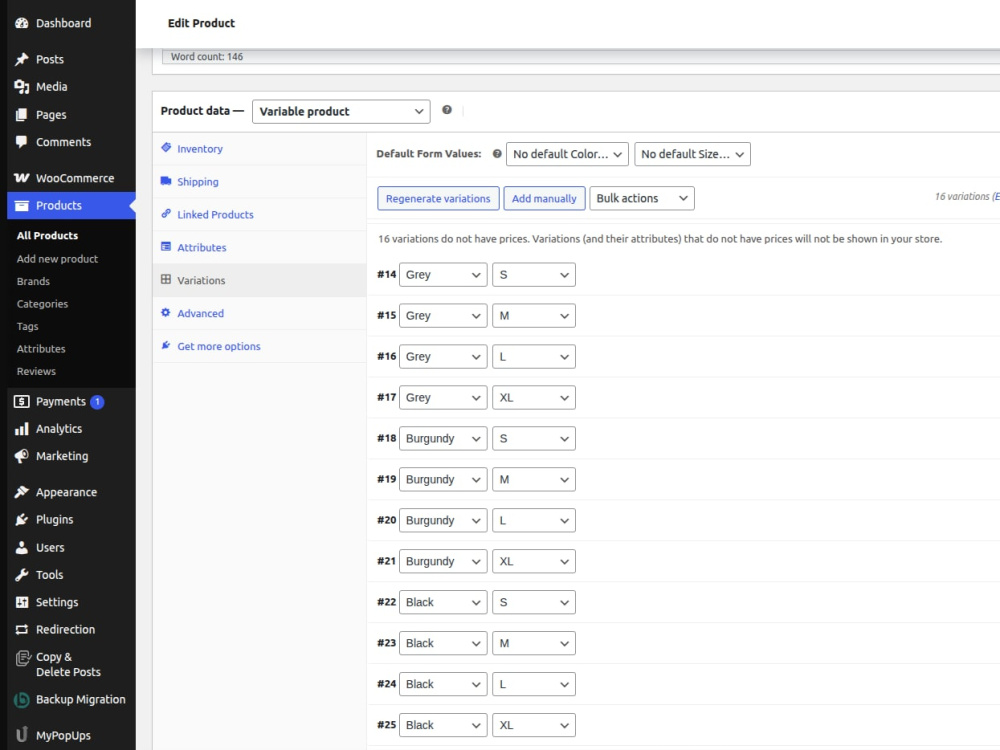The image size is (1000, 750).
Task: Open the Brands submenu item
Action: point(33,281)
